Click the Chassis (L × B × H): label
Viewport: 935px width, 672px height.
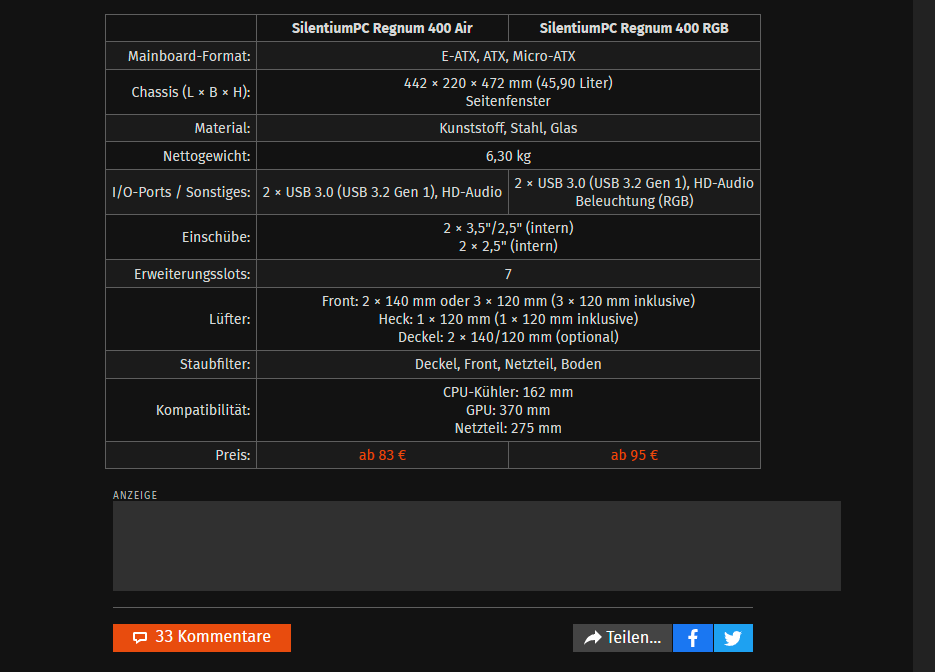click(191, 92)
